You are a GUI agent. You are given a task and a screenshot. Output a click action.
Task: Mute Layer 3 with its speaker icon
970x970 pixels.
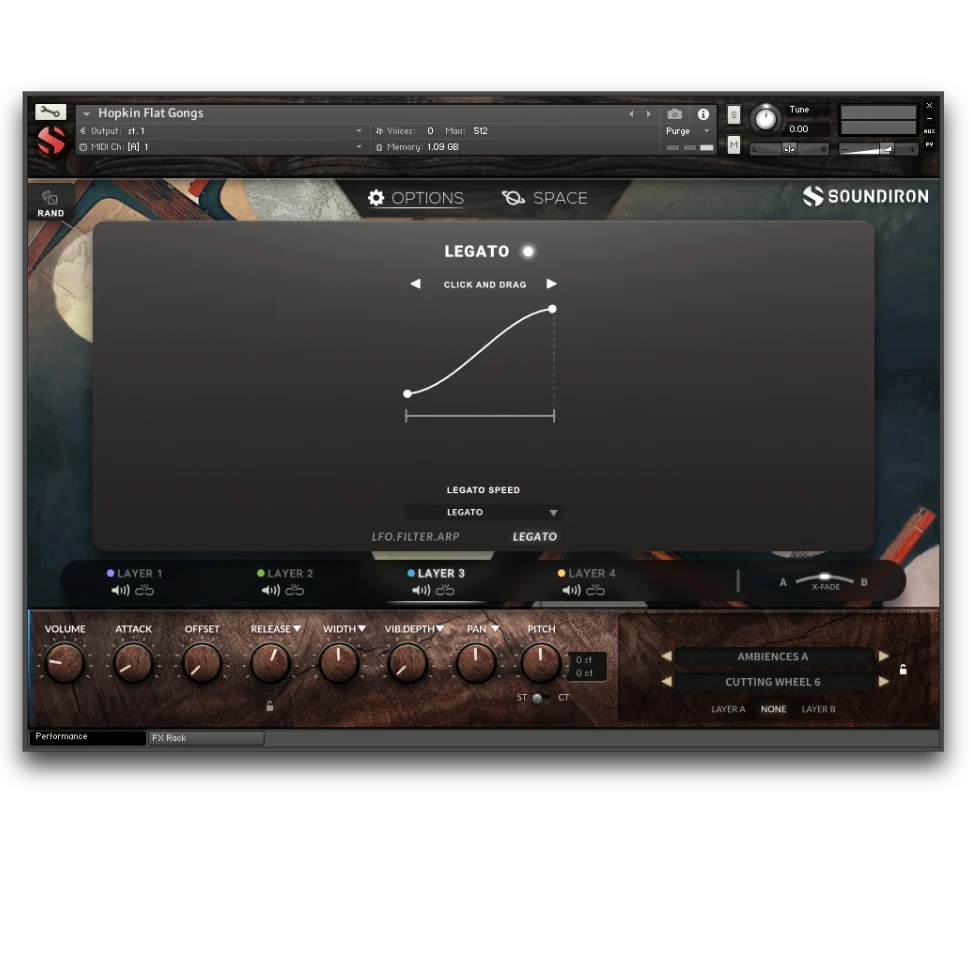(x=421, y=591)
